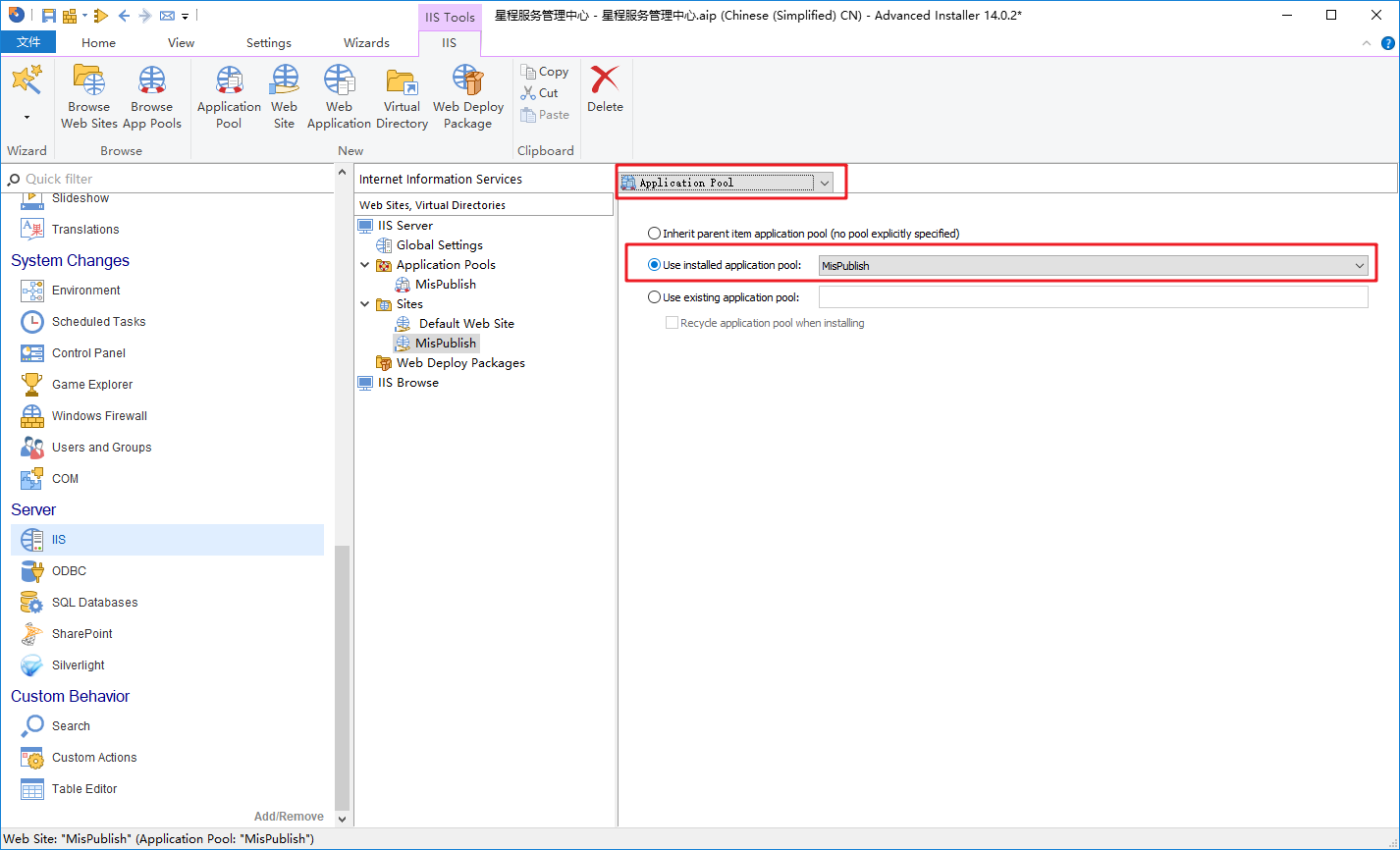
Task: Select MisPublish under Application Pools
Action: click(446, 285)
